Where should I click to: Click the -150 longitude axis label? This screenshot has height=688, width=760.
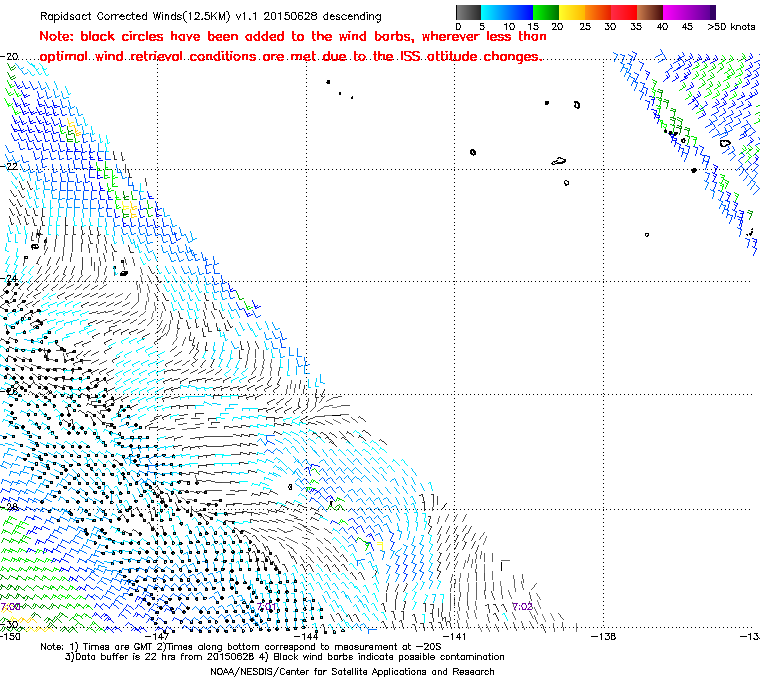point(10,636)
